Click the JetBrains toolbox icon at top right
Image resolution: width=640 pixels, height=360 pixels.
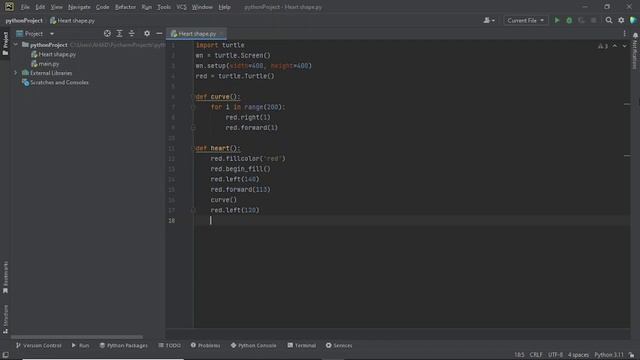(633, 20)
